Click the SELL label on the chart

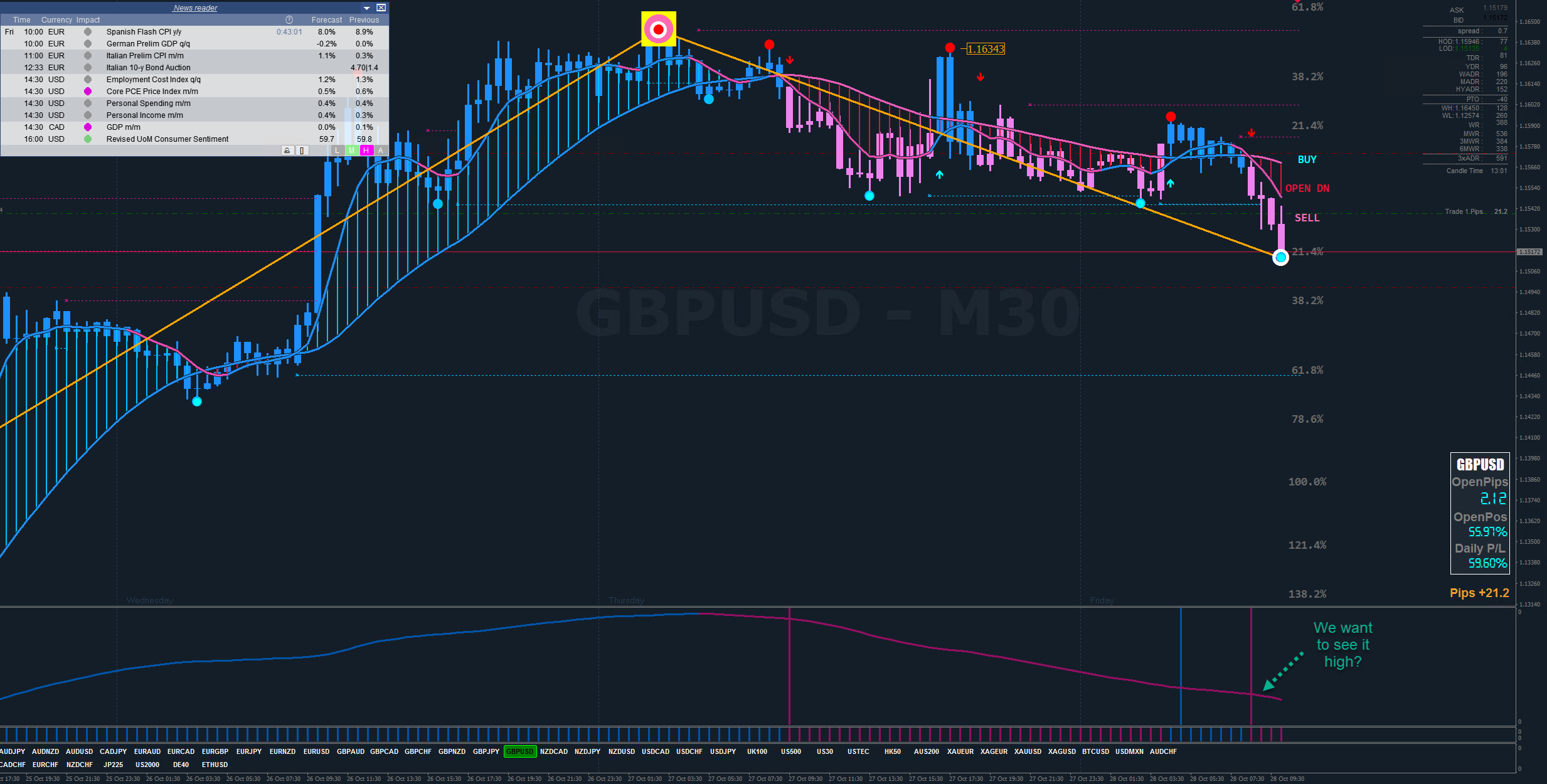(1307, 218)
